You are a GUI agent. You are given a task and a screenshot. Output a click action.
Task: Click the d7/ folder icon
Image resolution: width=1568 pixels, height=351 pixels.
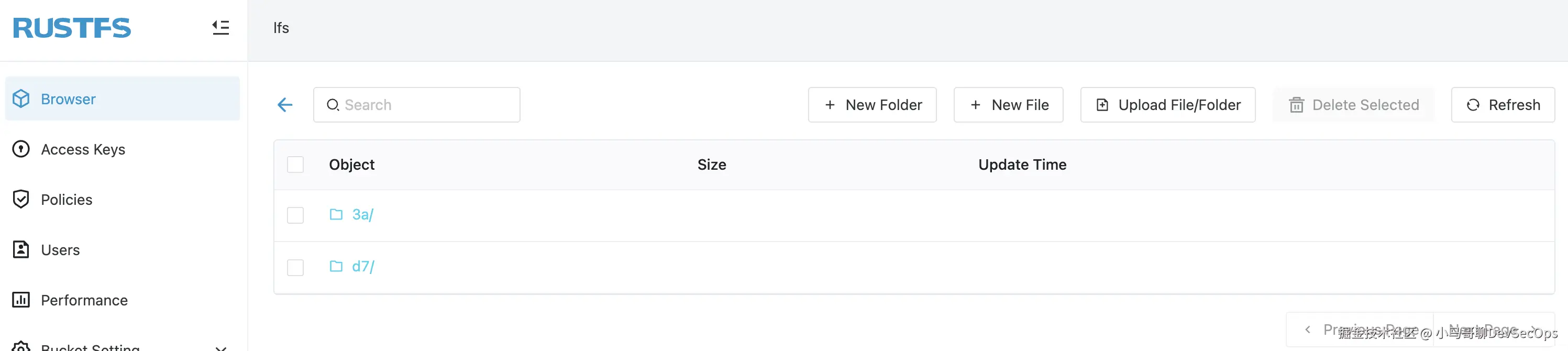point(336,266)
